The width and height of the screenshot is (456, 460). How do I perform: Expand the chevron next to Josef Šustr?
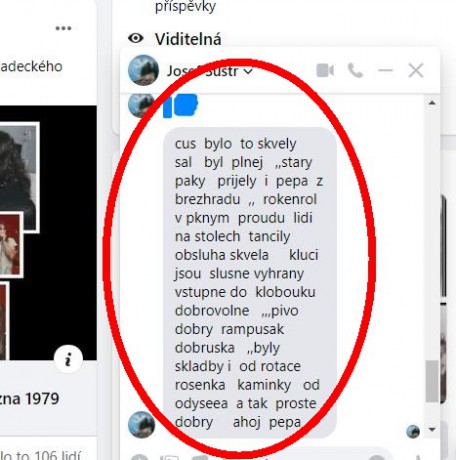(x=248, y=71)
